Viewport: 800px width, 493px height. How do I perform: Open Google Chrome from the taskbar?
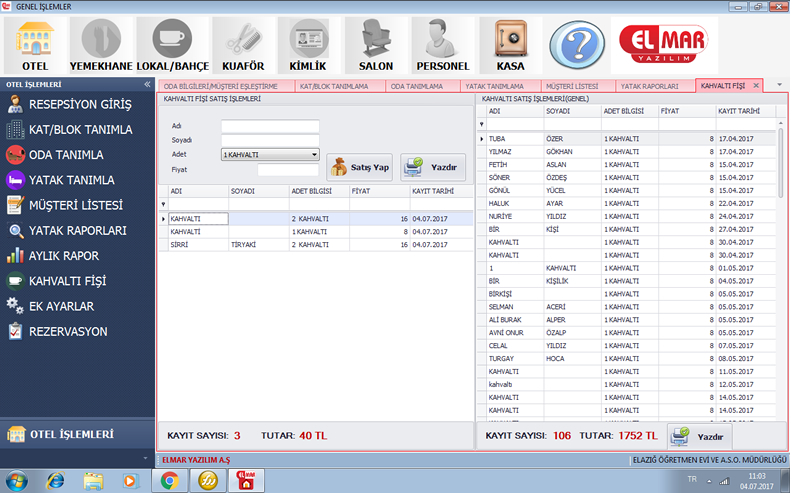pos(170,480)
